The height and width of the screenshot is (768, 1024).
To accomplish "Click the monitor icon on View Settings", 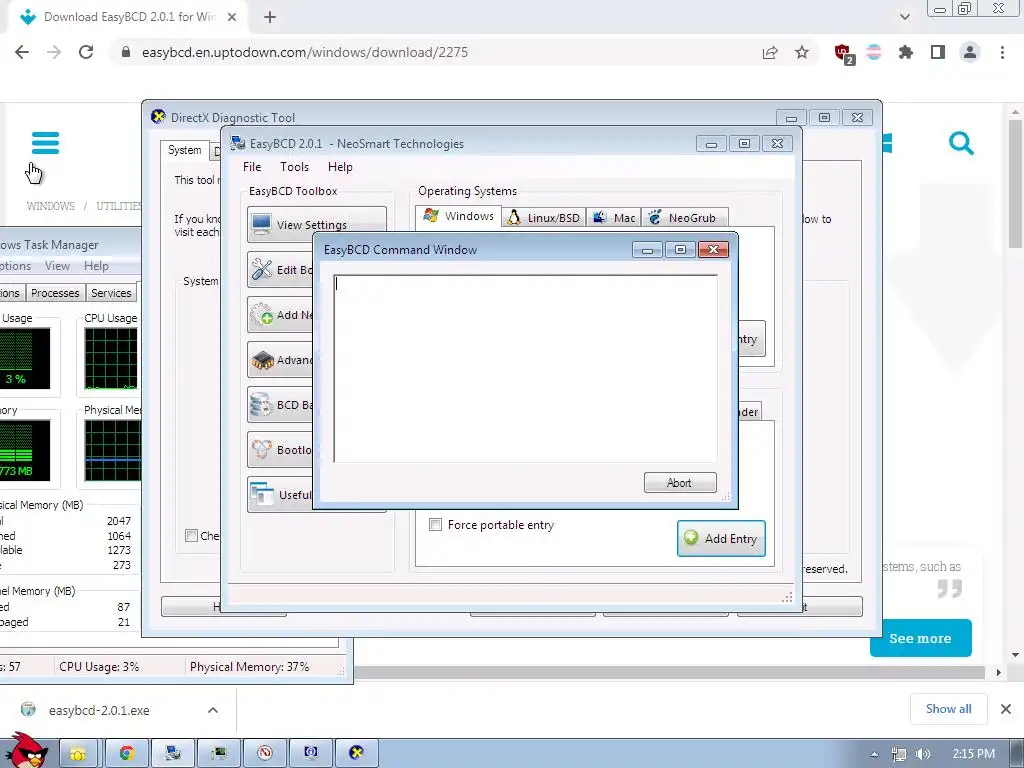I will pyautogui.click(x=262, y=224).
